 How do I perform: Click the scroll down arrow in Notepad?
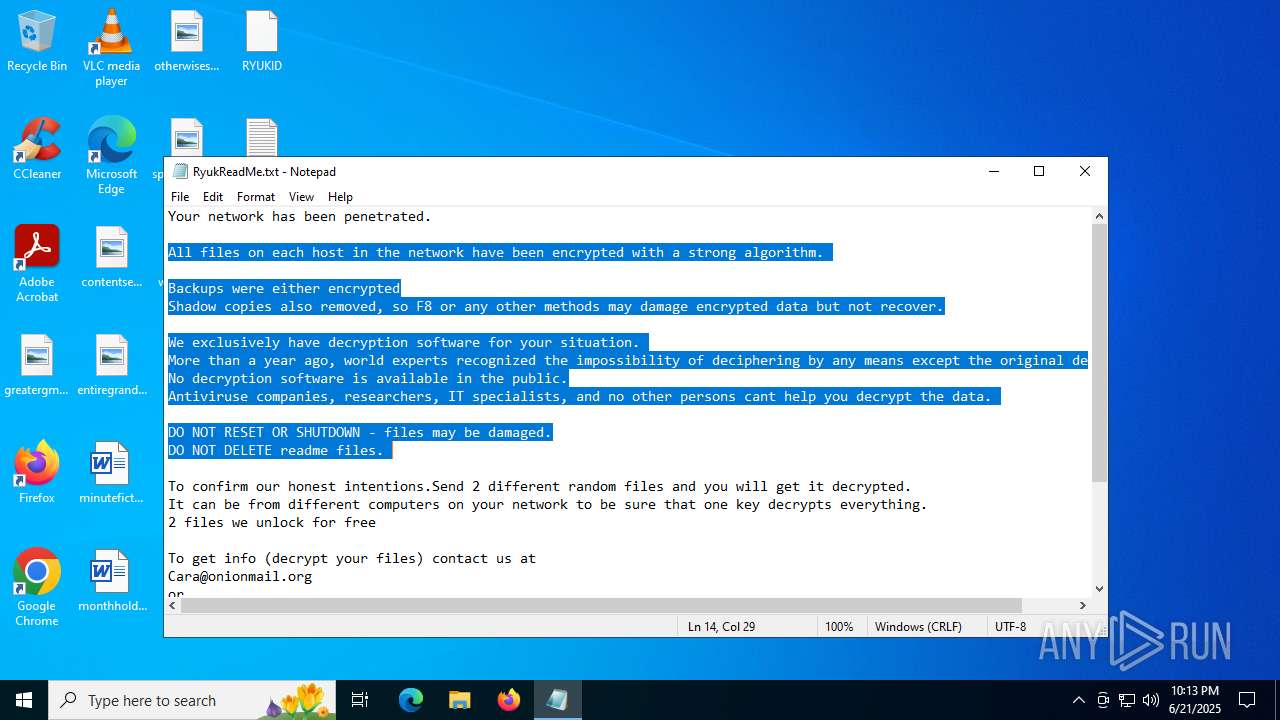1099,589
